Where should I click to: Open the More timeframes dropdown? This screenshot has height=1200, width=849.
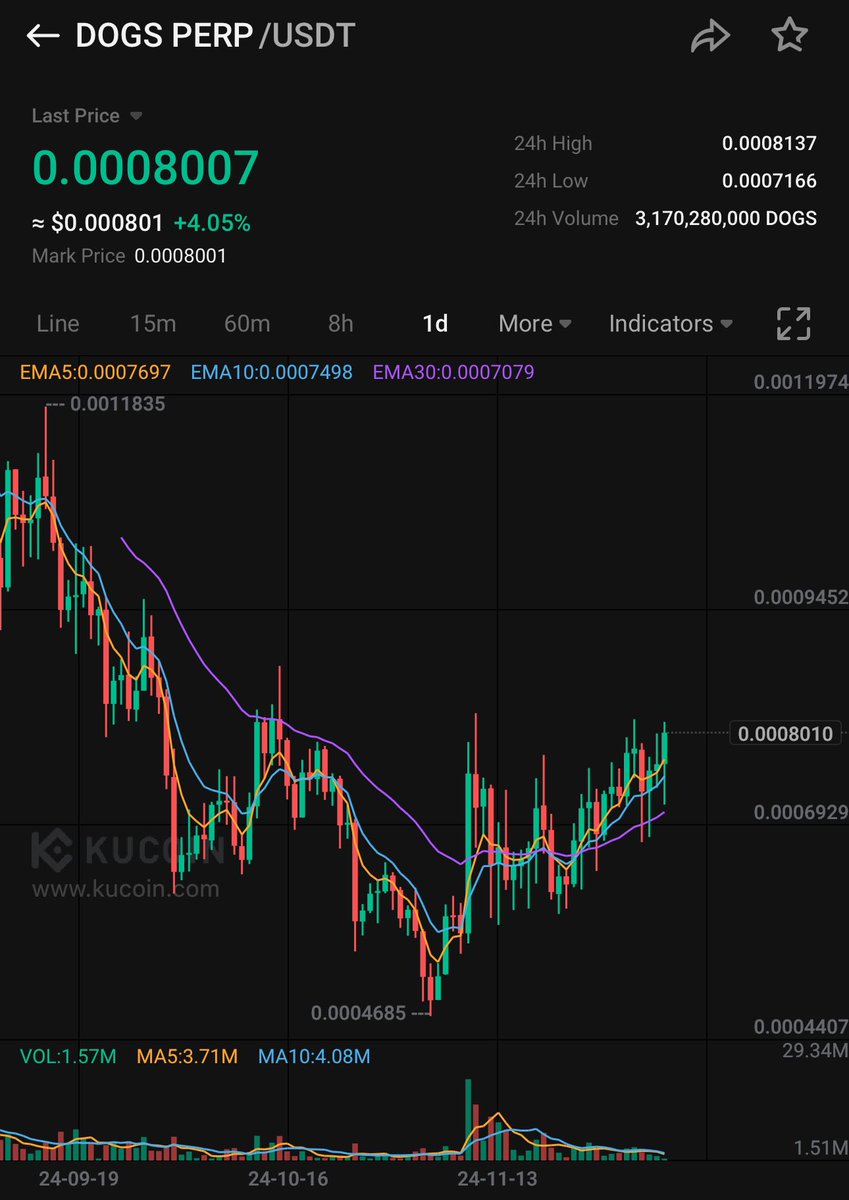pyautogui.click(x=535, y=324)
